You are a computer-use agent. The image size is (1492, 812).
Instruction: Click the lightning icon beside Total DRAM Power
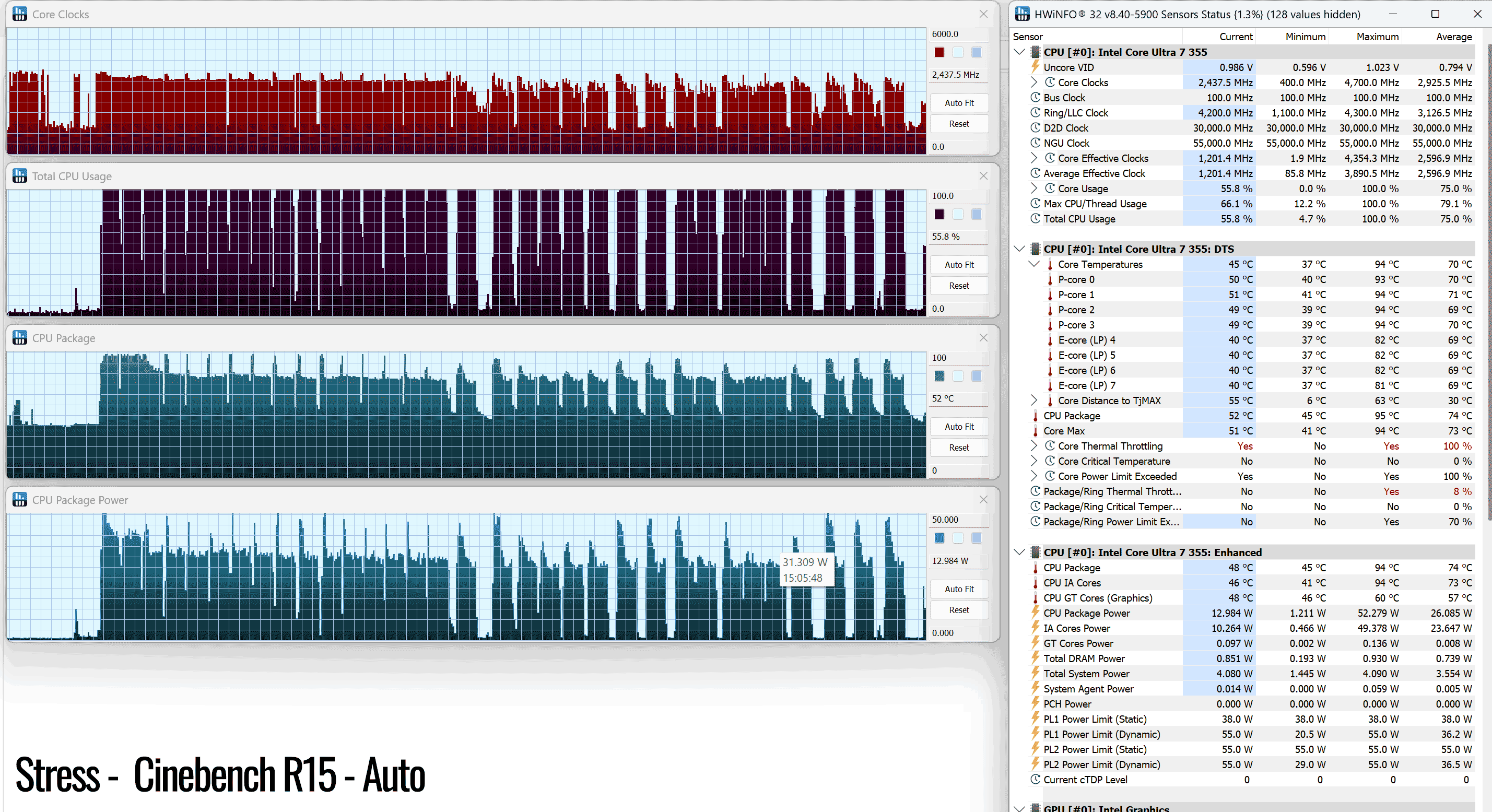(1035, 658)
